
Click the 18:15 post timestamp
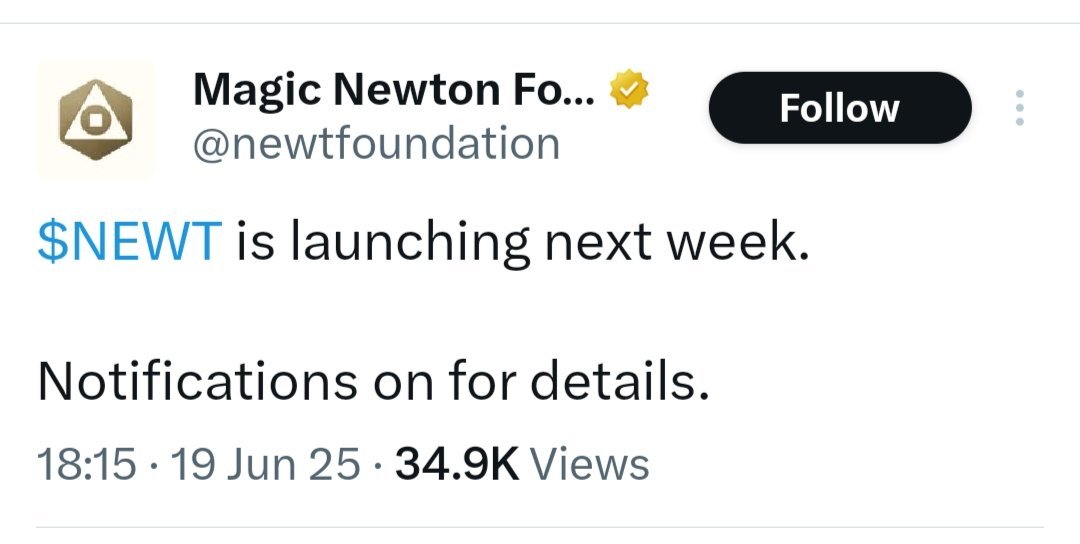coord(85,464)
